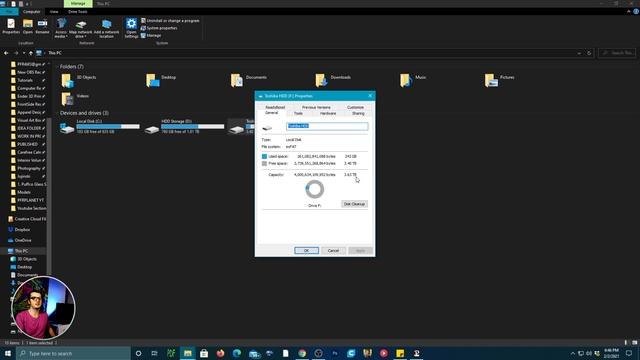Open Sticky Notes from the taskbar
The image size is (640, 360).
(400, 353)
